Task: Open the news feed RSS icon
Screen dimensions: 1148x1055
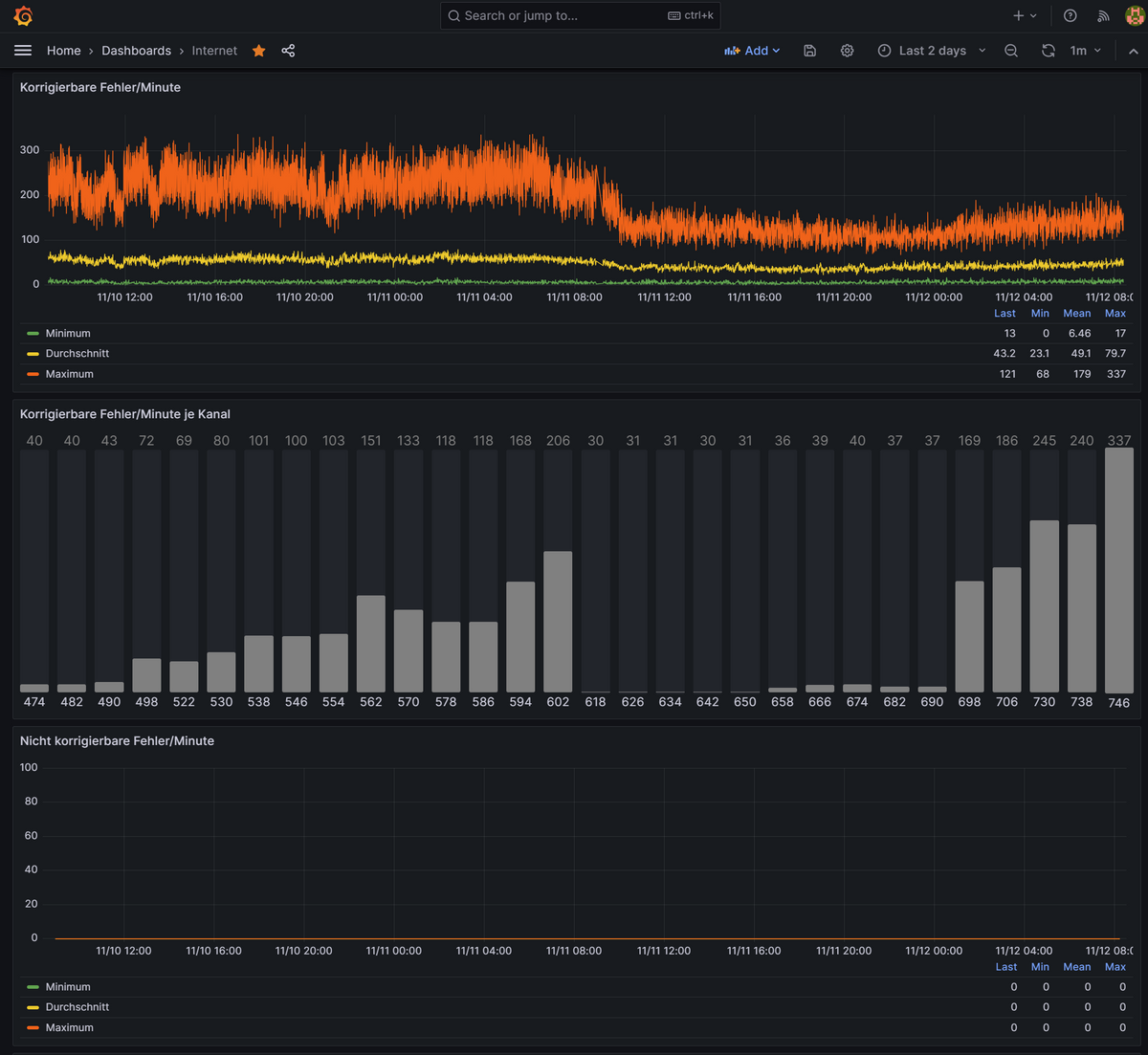Action: 1103,16
